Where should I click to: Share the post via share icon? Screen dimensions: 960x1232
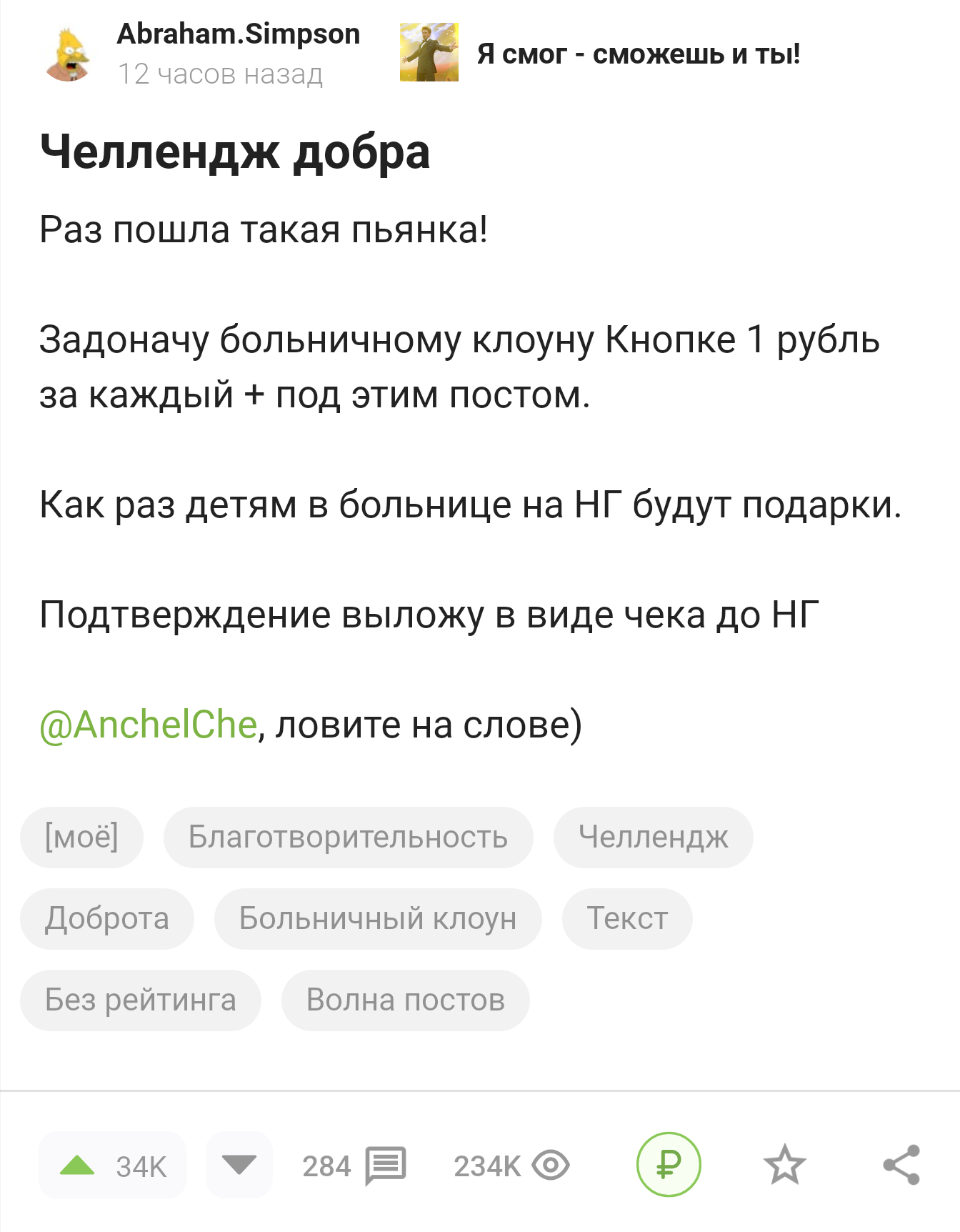click(901, 1165)
